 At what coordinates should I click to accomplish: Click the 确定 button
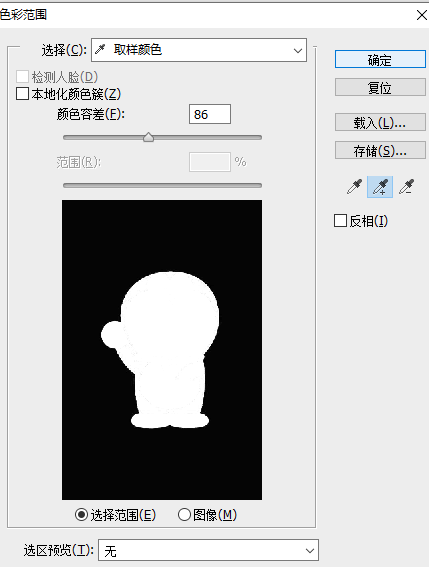coord(380,59)
